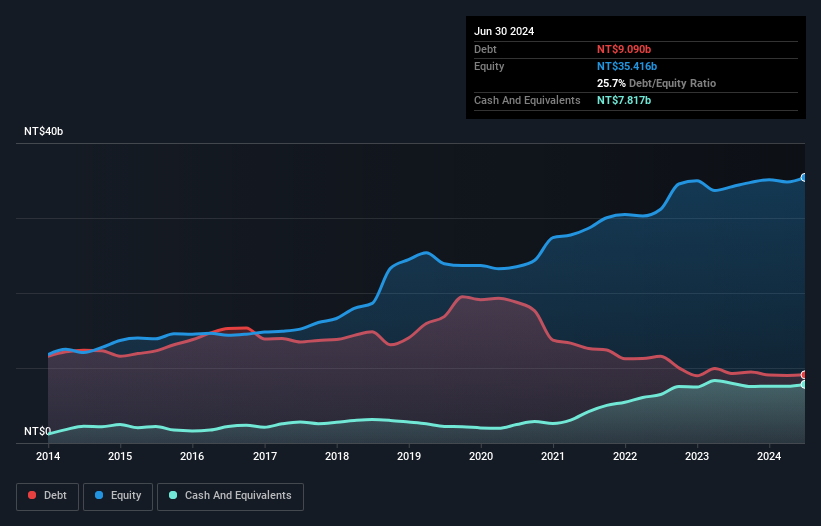Click the Jun 30 2024 tooltip date

coord(504,31)
